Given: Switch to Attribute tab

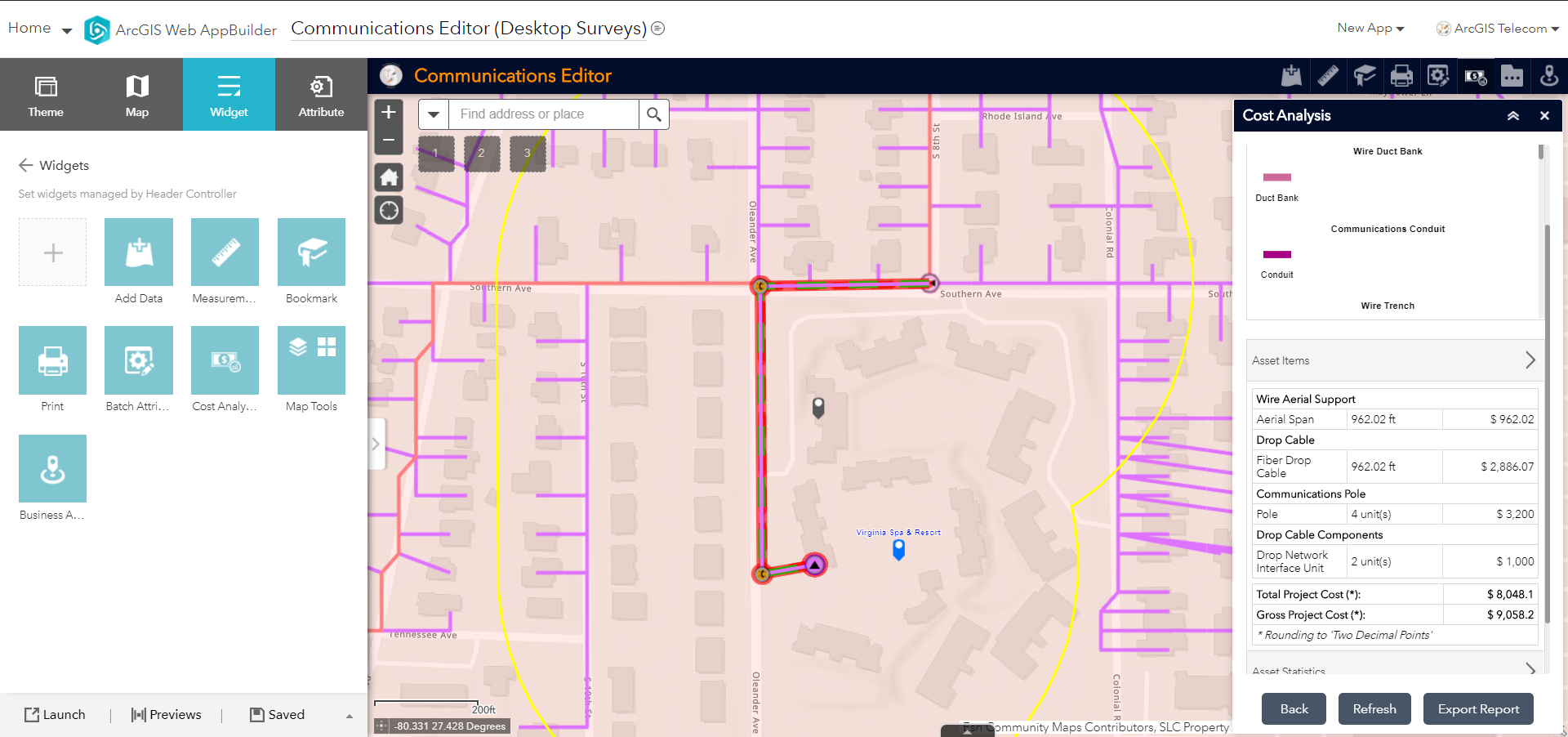Looking at the screenshot, I should click(x=321, y=94).
